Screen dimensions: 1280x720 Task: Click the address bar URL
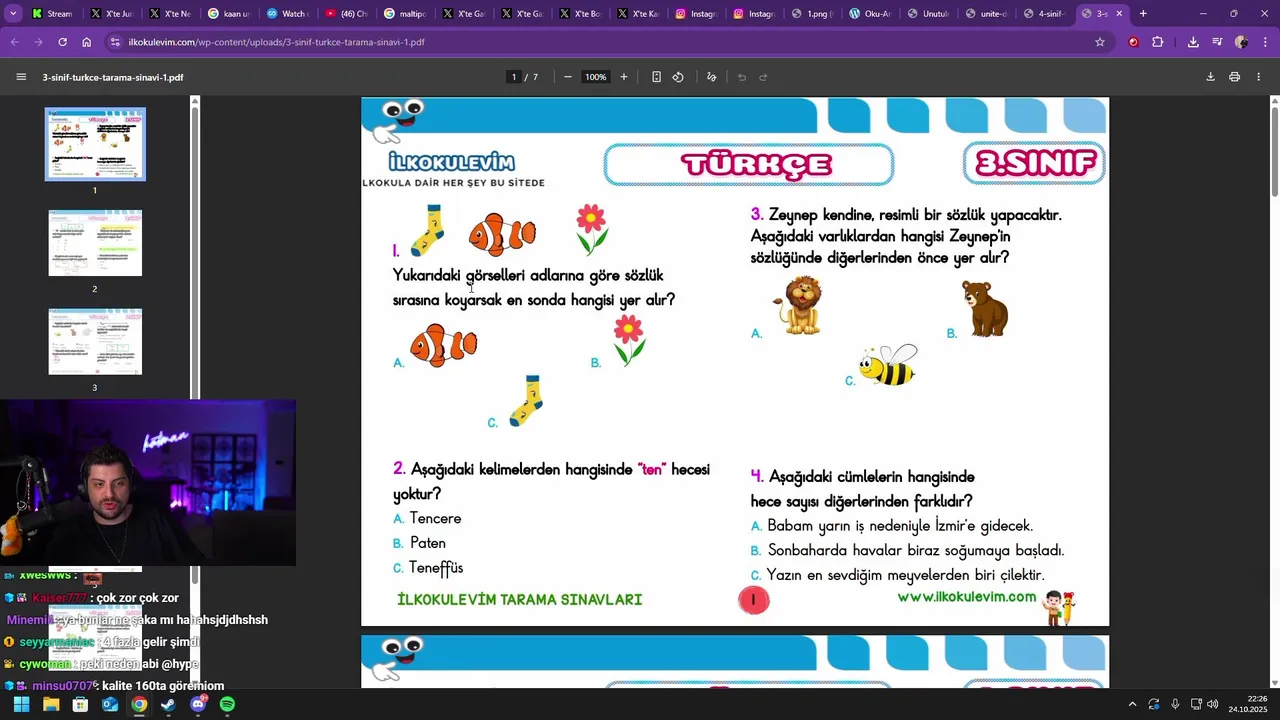tap(276, 42)
